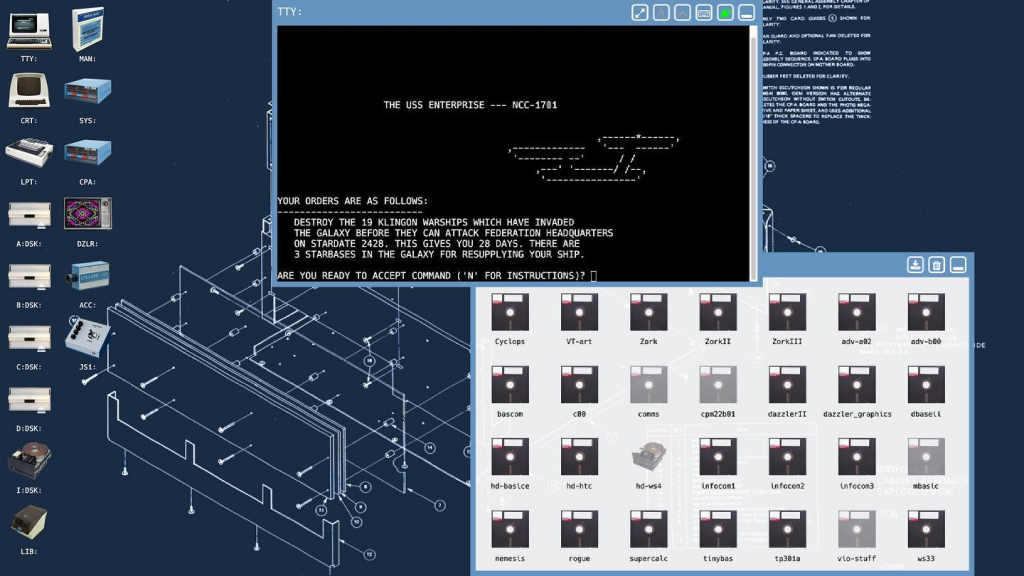Click the dimmed caret icon in TTY toolbar
The width and height of the screenshot is (1024, 576).
(682, 12)
